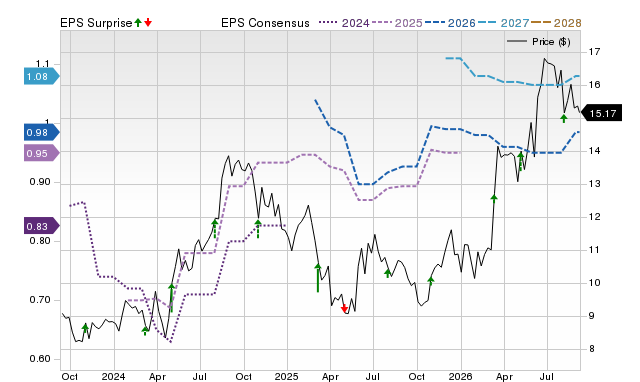Click the 1.08 light blue value tag
Viewport: 640px width, 382px height.
tap(41, 77)
